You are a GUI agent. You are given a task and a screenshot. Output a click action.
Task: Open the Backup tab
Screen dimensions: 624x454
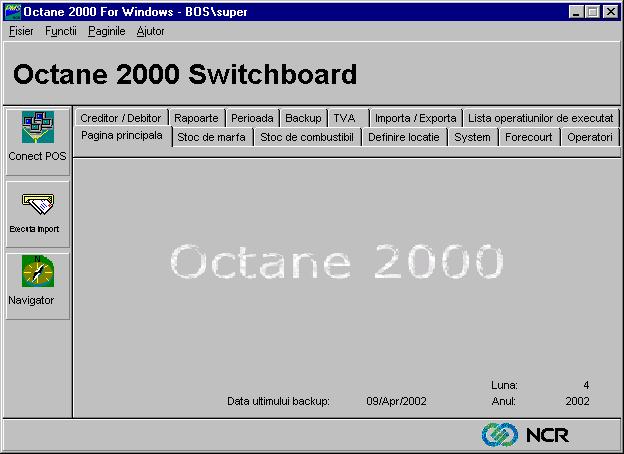[303, 118]
